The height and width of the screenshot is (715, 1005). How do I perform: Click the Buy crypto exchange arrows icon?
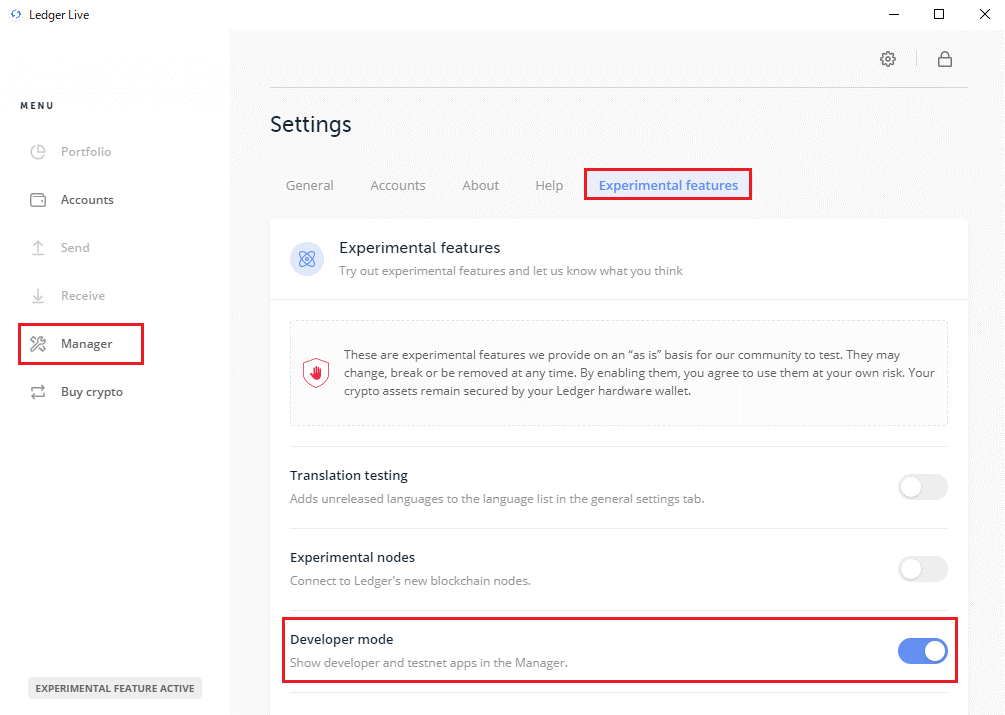[38, 392]
